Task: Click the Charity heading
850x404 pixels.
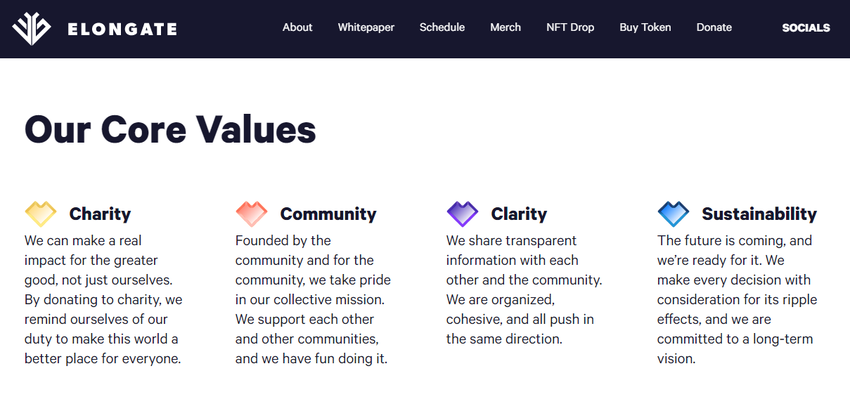Action: coord(100,214)
